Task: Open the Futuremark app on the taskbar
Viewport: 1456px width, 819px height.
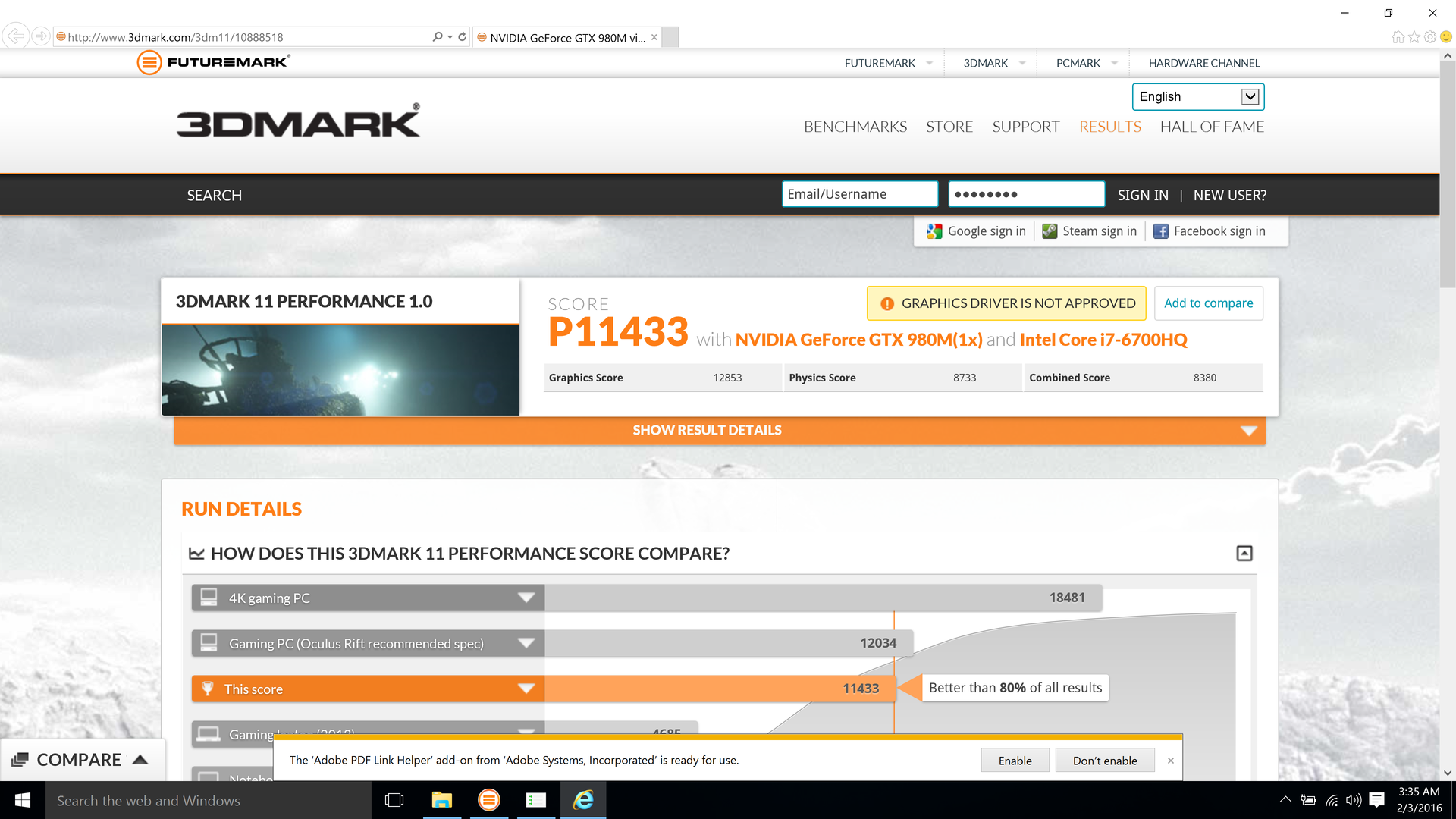Action: (x=489, y=800)
